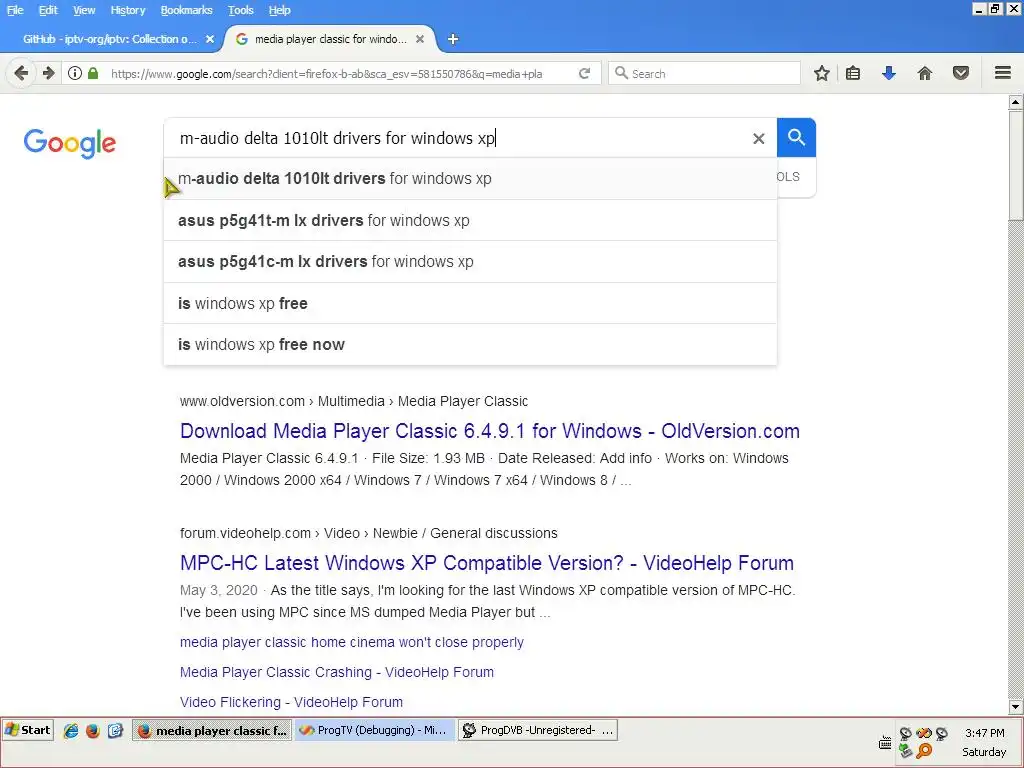Image resolution: width=1024 pixels, height=768 pixels.
Task: Click the third quick launch icon
Action: pos(116,730)
